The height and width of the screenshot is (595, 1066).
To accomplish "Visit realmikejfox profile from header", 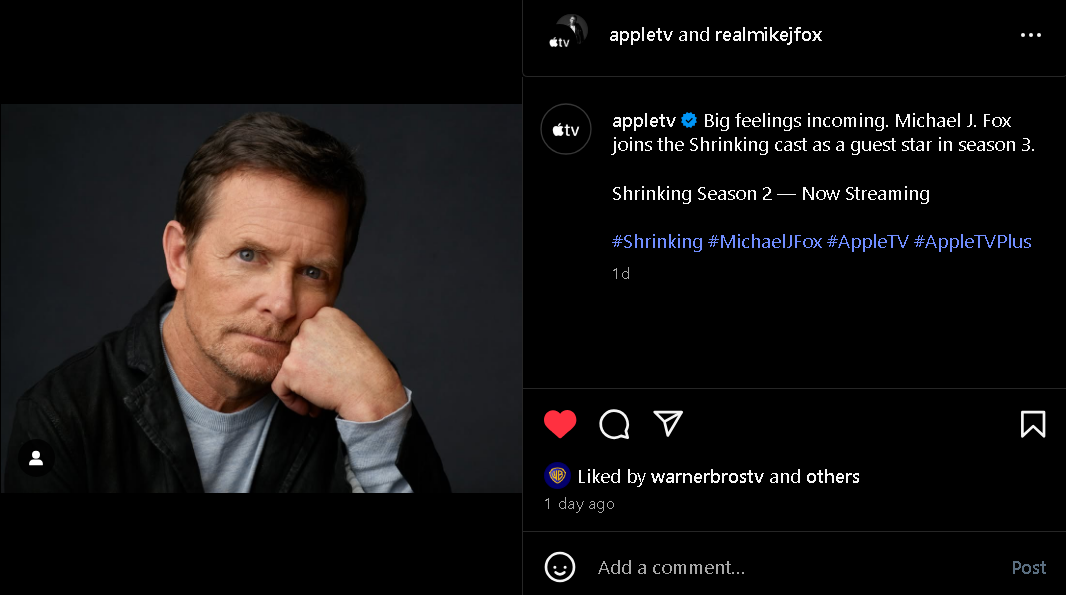I will coord(768,35).
